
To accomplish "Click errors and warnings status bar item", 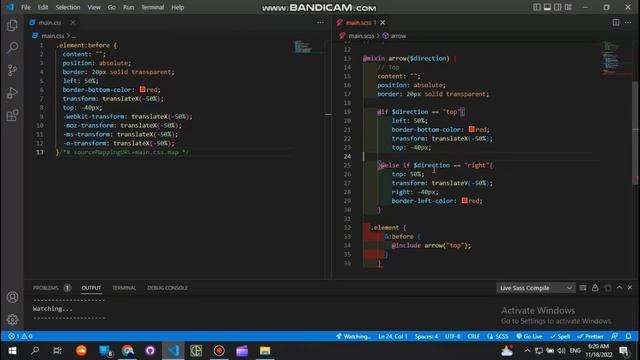I will click(x=20, y=336).
